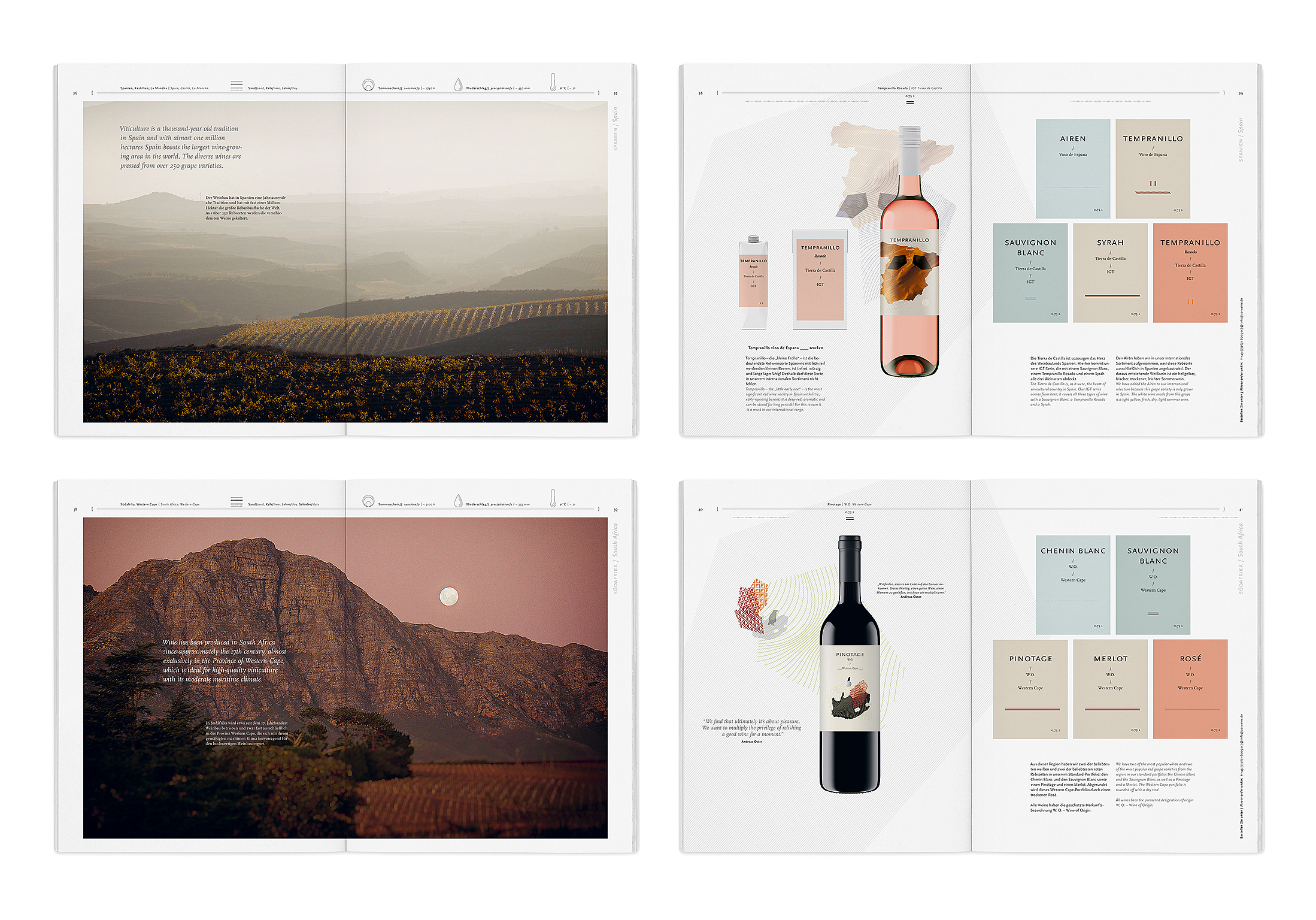Select the beige SYRAH label card

pyautogui.click(x=1110, y=273)
